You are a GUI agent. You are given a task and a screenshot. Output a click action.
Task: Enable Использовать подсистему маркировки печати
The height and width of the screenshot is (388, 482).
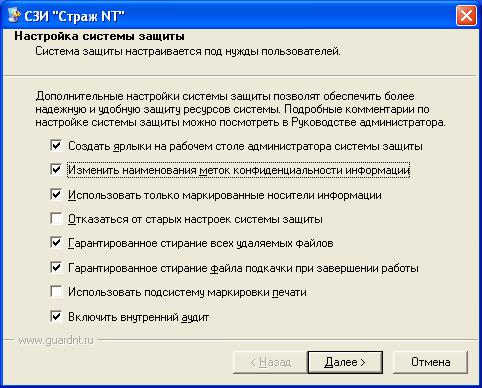[x=56, y=292]
